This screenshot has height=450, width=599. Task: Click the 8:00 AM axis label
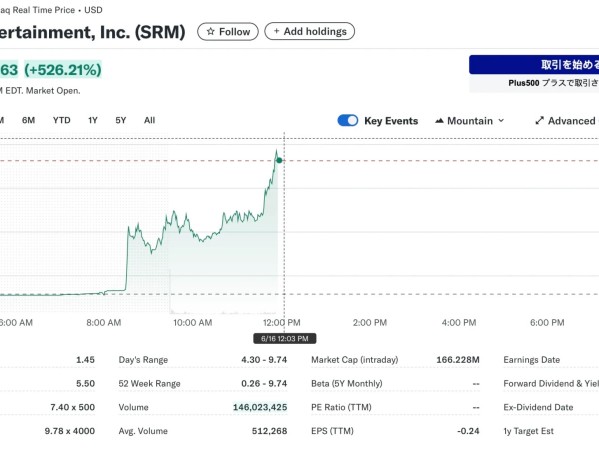pos(104,323)
